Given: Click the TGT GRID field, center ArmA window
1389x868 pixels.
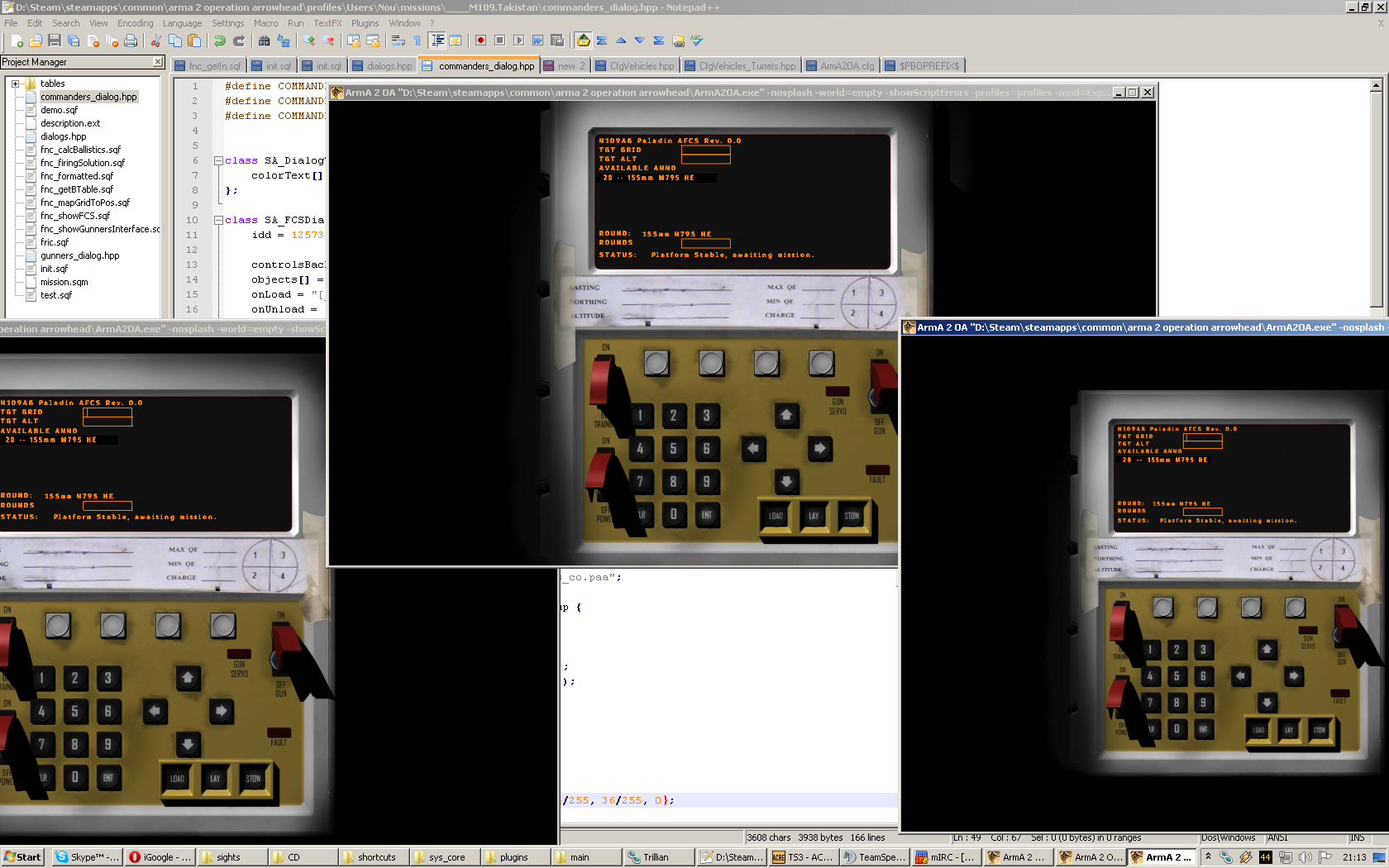Looking at the screenshot, I should [705, 150].
